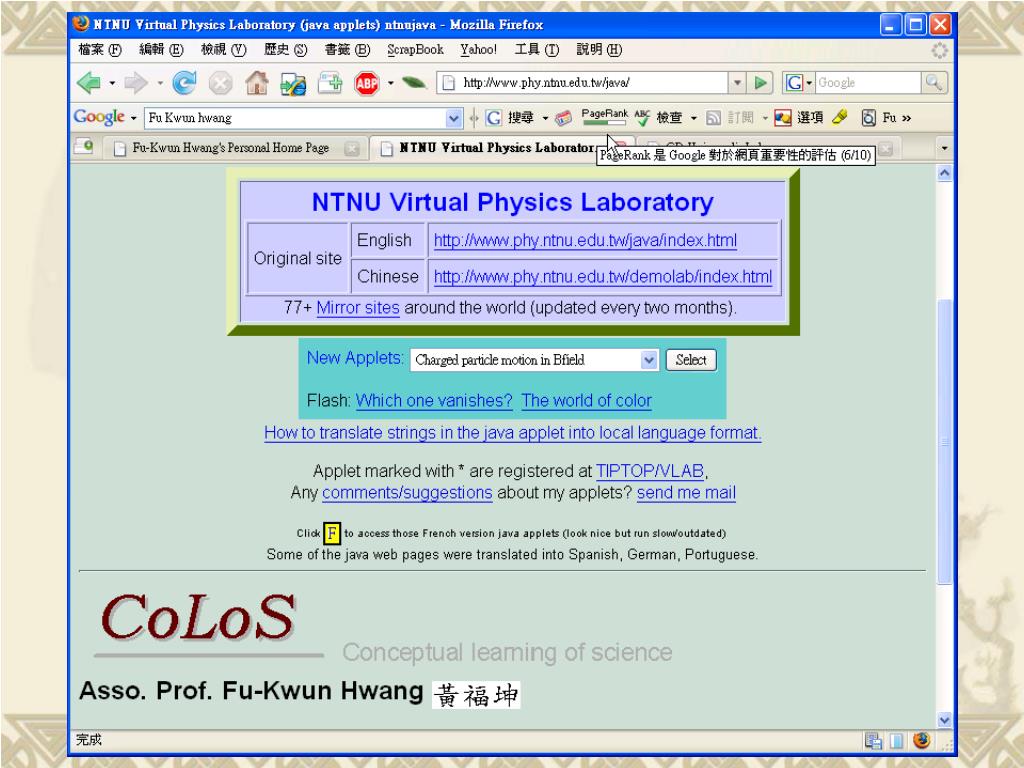Expand the address bar URL history dropdown
This screenshot has height=768, width=1024.
(x=737, y=82)
